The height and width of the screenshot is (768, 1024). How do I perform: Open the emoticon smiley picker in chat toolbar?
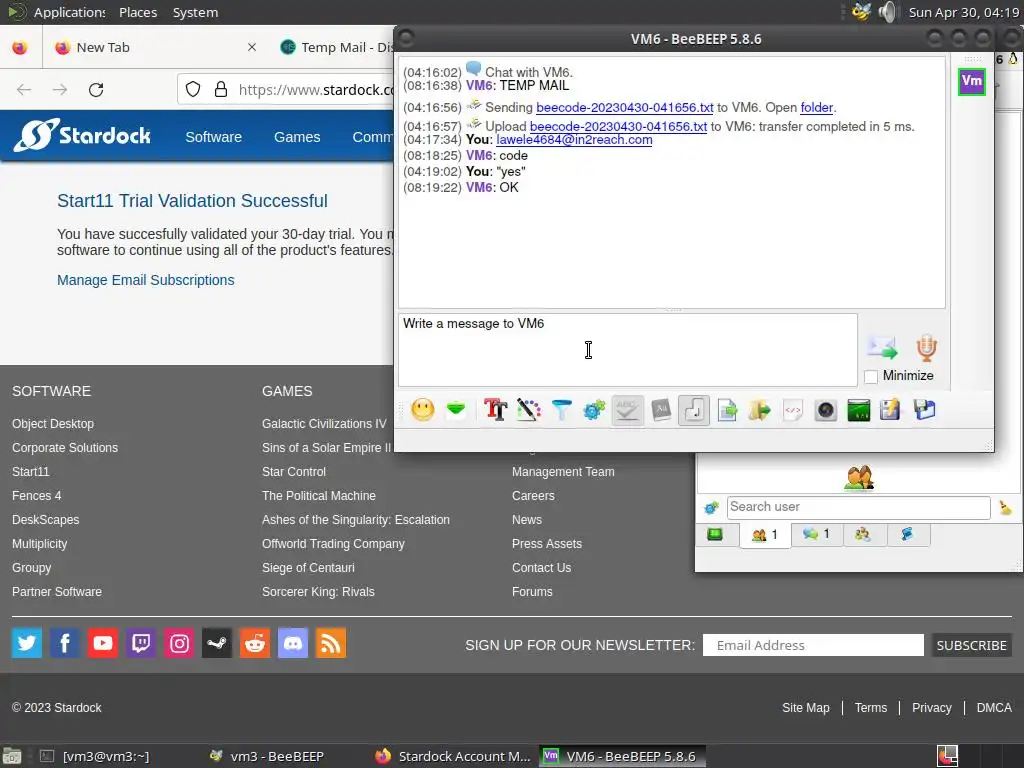(x=423, y=410)
